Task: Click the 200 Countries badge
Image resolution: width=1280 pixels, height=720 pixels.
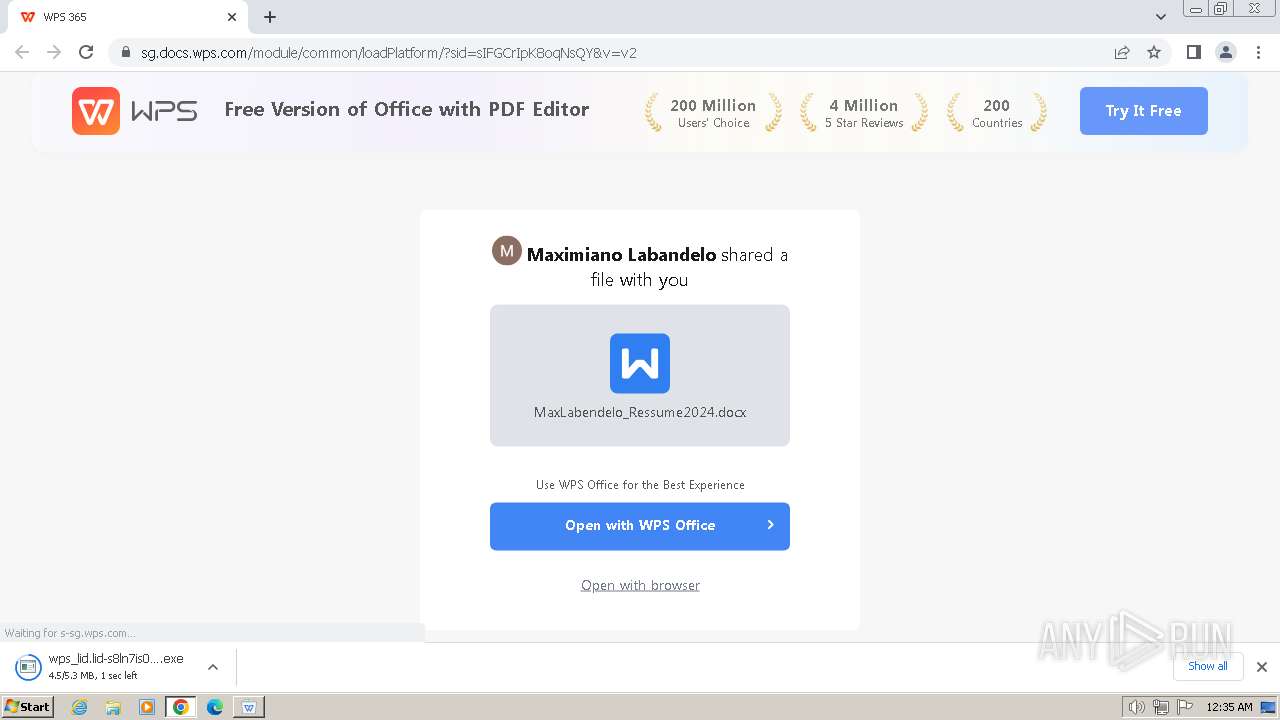Action: click(x=997, y=113)
